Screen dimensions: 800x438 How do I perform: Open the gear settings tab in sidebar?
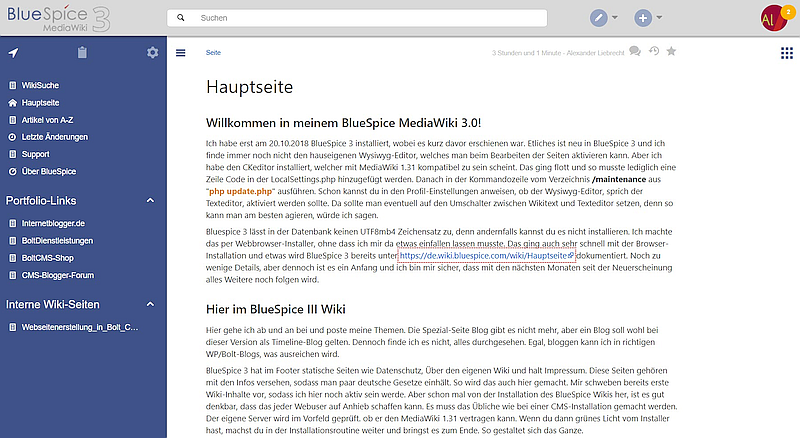pos(152,52)
